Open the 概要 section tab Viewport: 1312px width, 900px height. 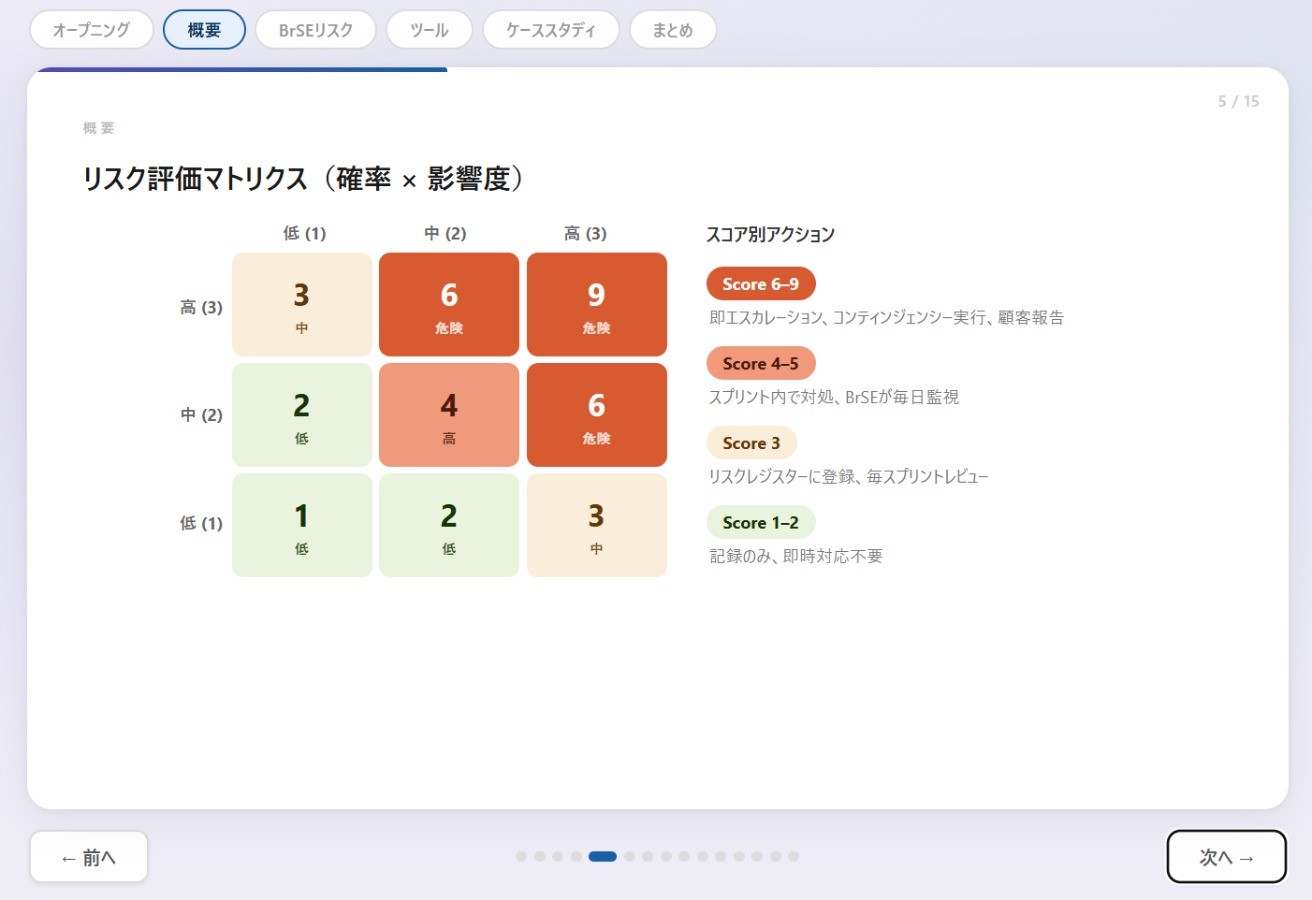coord(204,30)
